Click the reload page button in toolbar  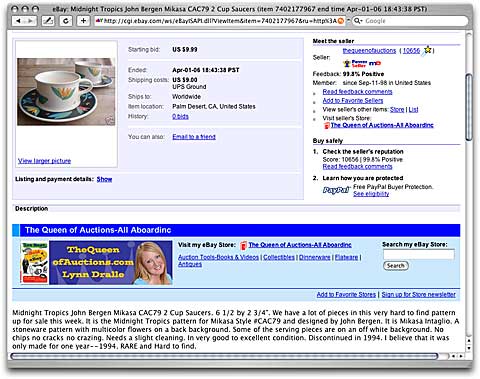pos(66,21)
